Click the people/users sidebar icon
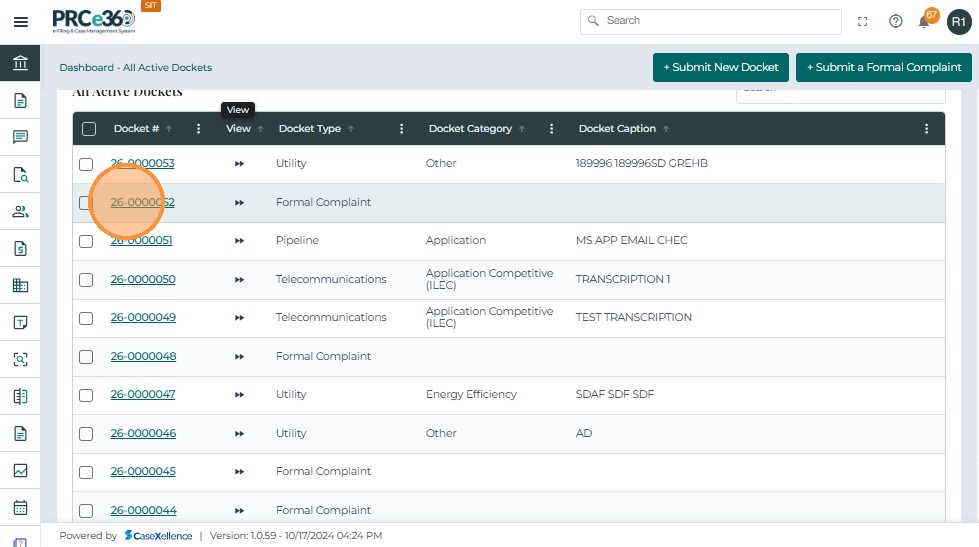 click(x=20, y=212)
